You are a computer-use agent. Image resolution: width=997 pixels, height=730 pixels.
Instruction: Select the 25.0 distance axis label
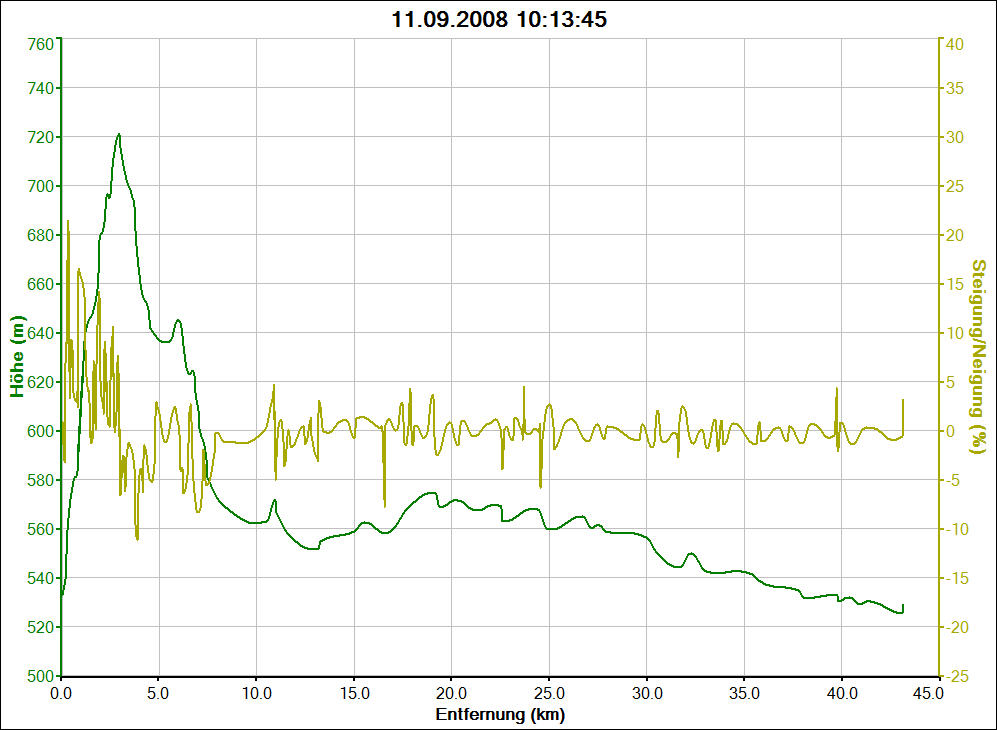coord(549,693)
